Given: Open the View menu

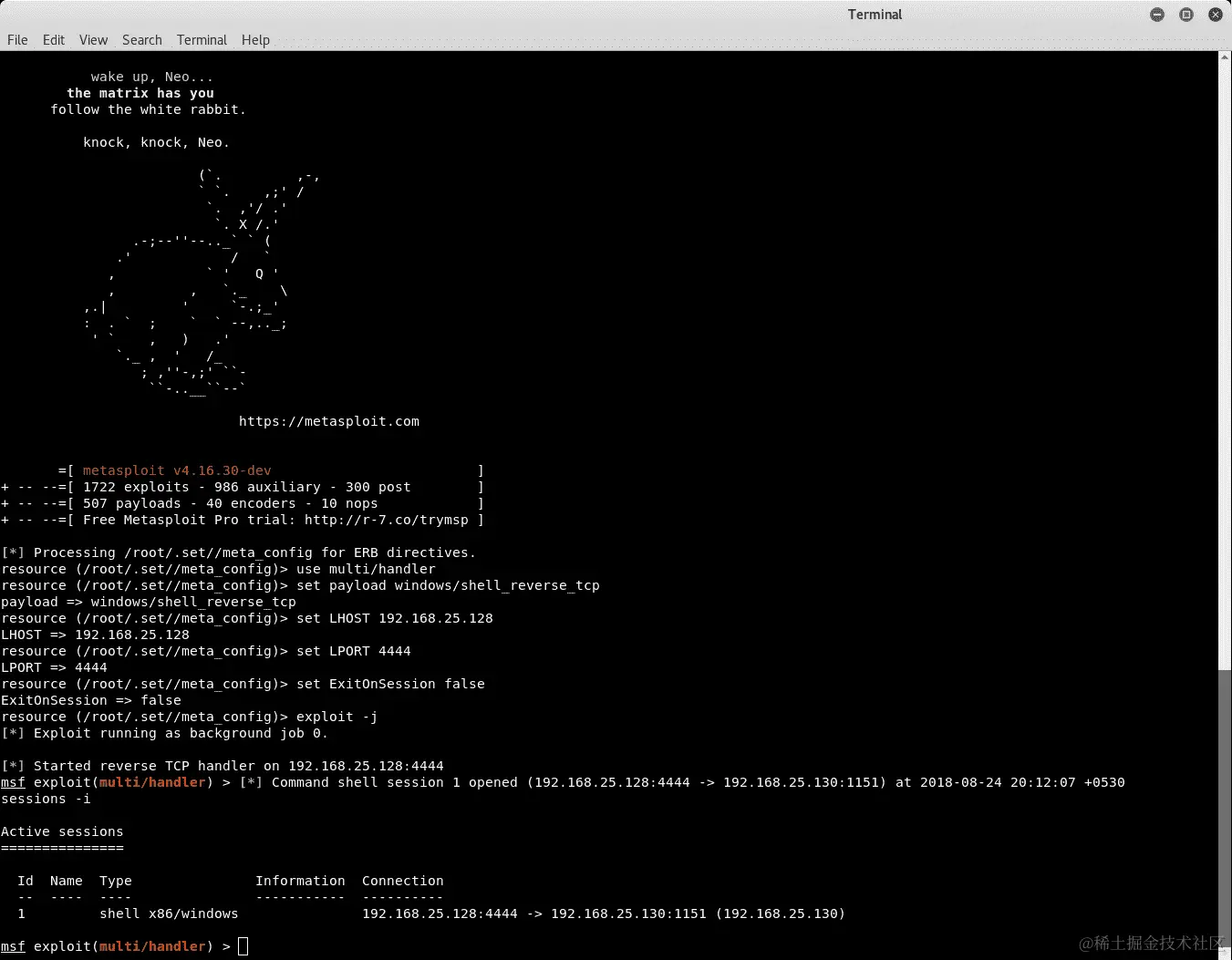Looking at the screenshot, I should coord(93,40).
